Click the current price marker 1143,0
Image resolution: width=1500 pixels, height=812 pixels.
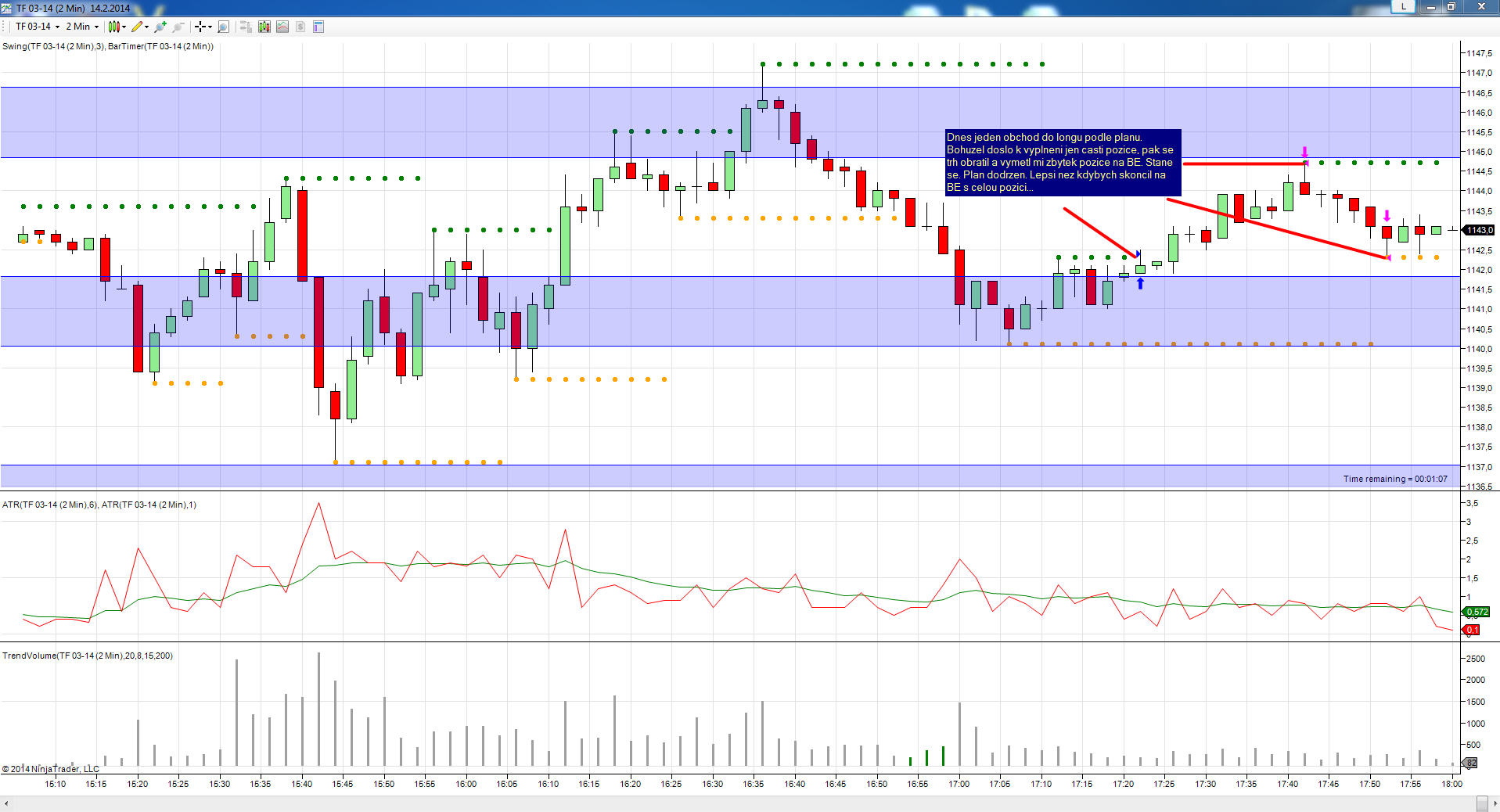tap(1479, 230)
